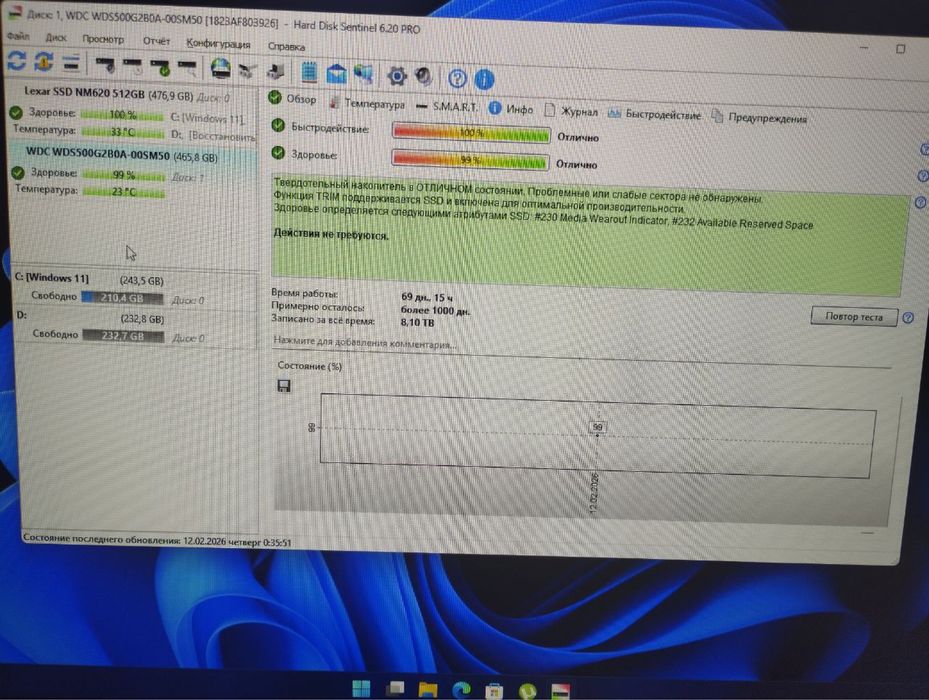
Task: Click the toolbar icon with three horizontal bars
Action: [x=71, y=63]
